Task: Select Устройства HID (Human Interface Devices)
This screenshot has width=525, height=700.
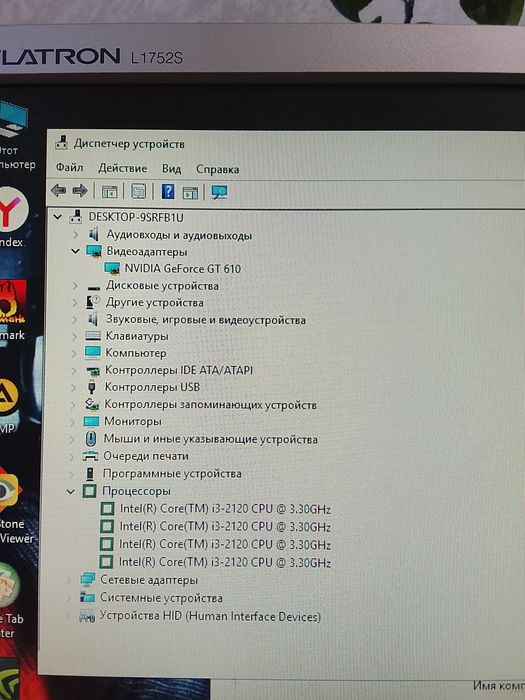Action: 210,617
